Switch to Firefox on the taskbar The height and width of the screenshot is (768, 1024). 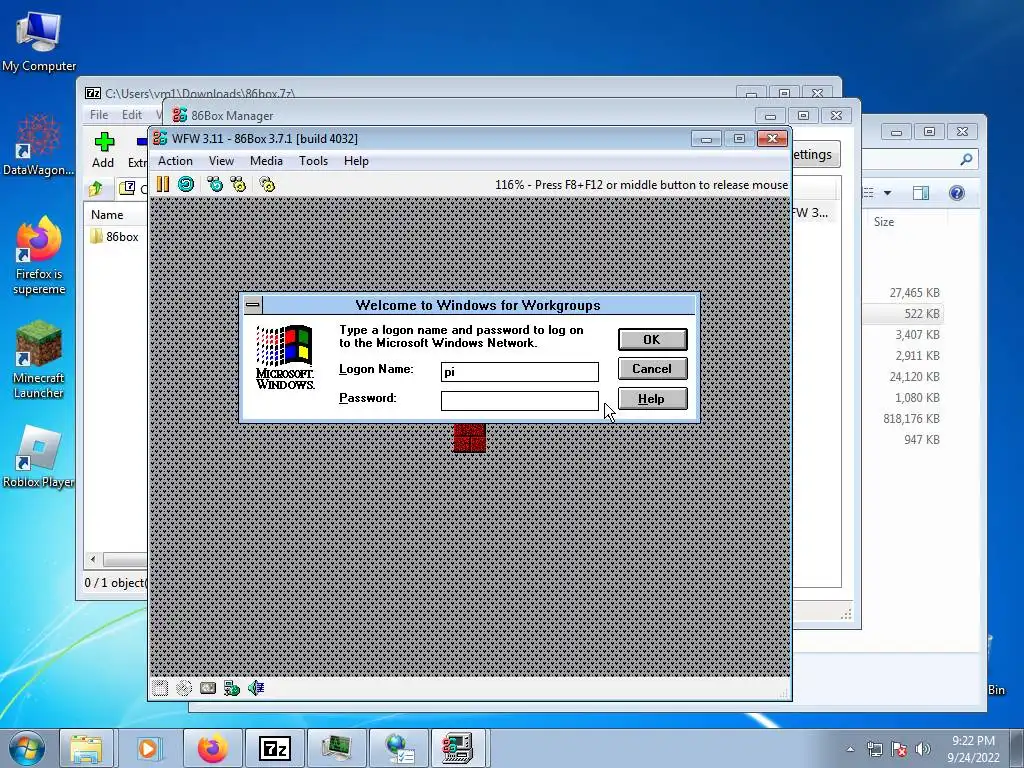tap(213, 748)
